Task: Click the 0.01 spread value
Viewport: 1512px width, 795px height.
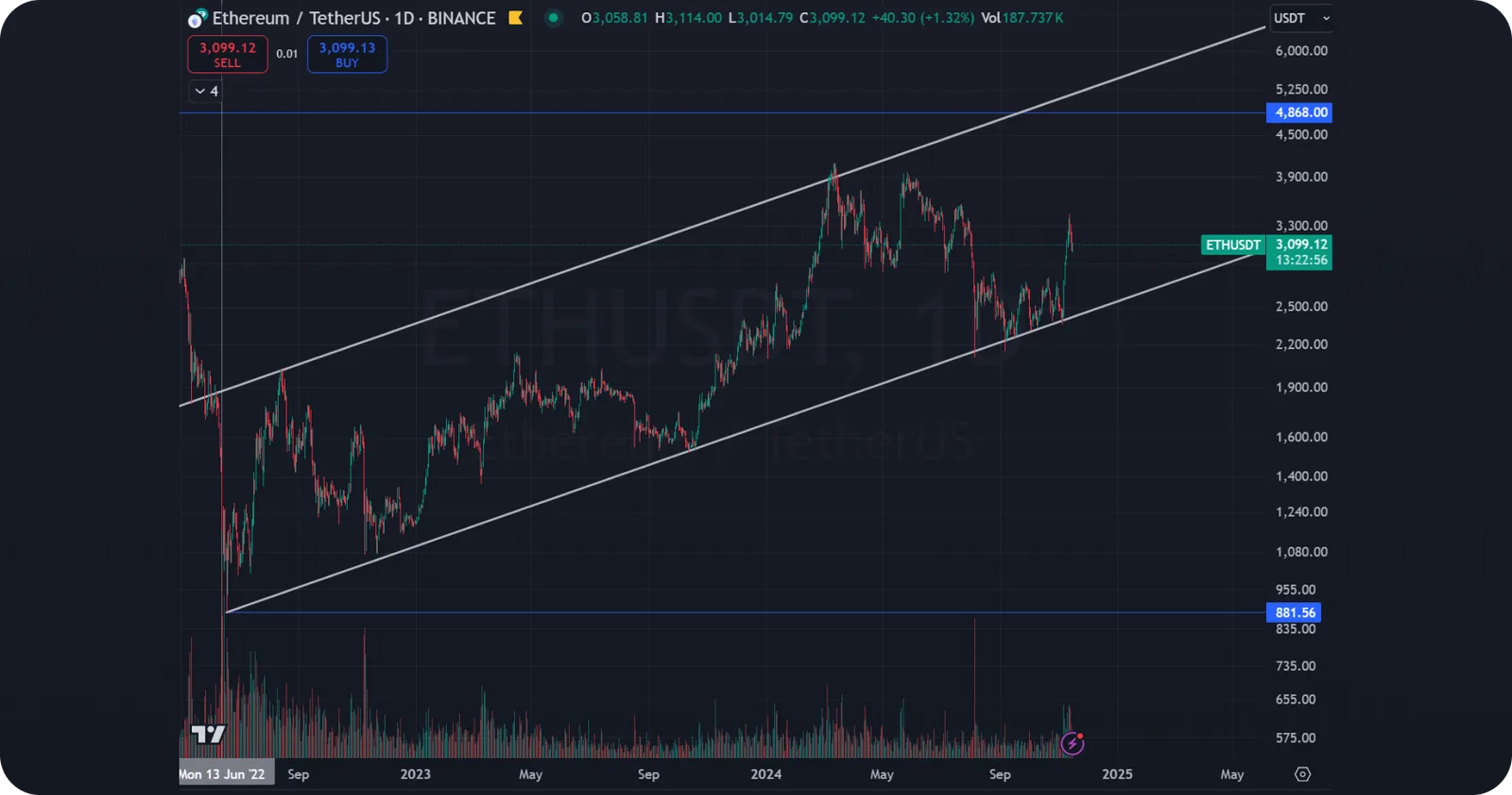Action: coord(287,54)
